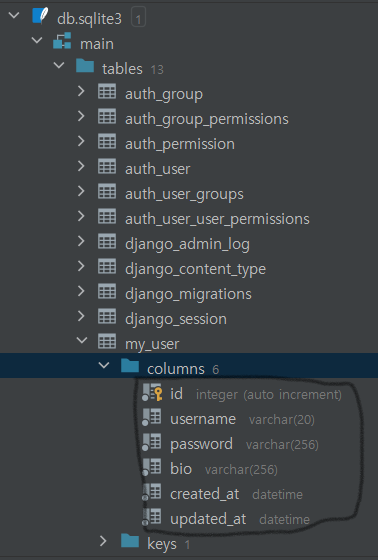
Task: Select the keys folder label
Action: point(162,545)
